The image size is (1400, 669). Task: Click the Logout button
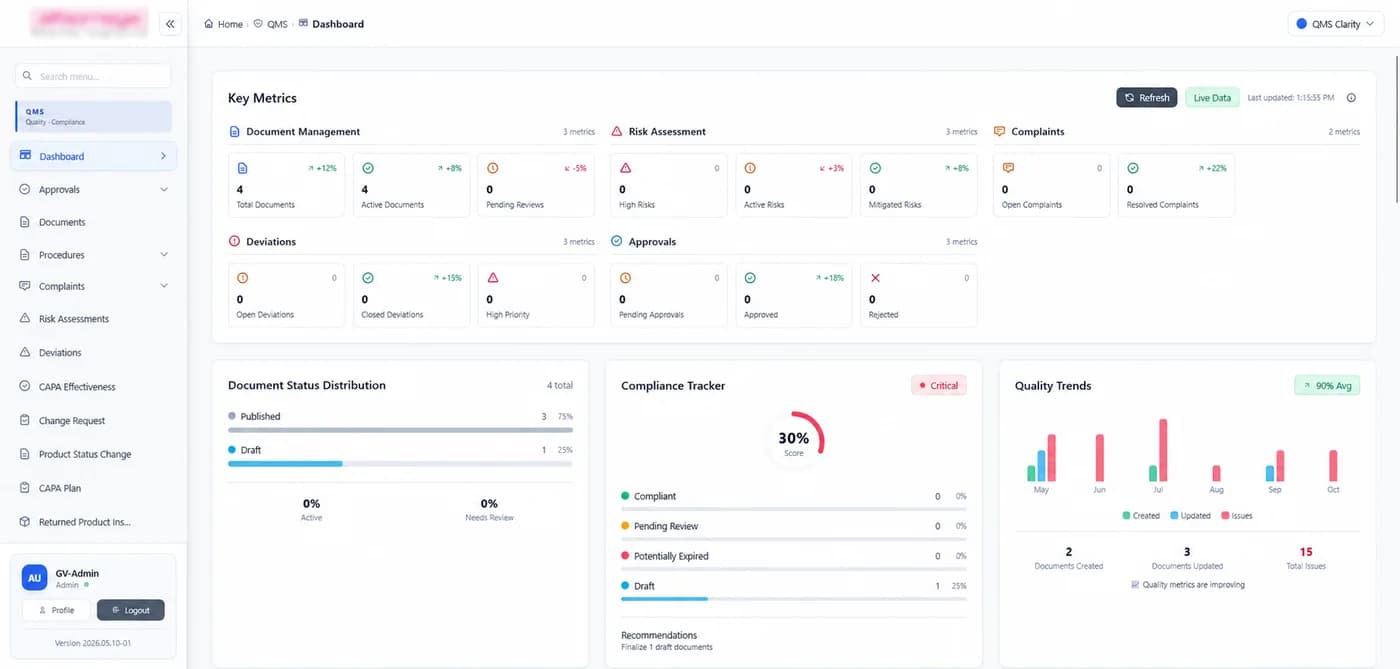131,610
